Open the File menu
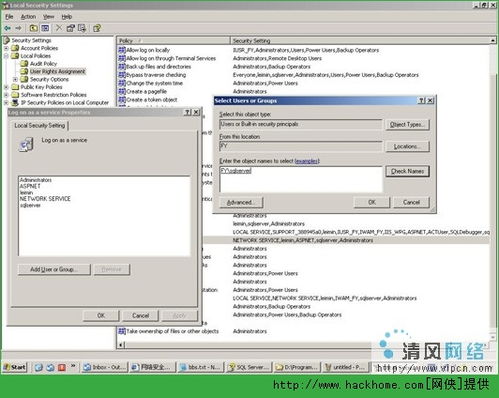This screenshot has height=398, width=499. coord(9,17)
